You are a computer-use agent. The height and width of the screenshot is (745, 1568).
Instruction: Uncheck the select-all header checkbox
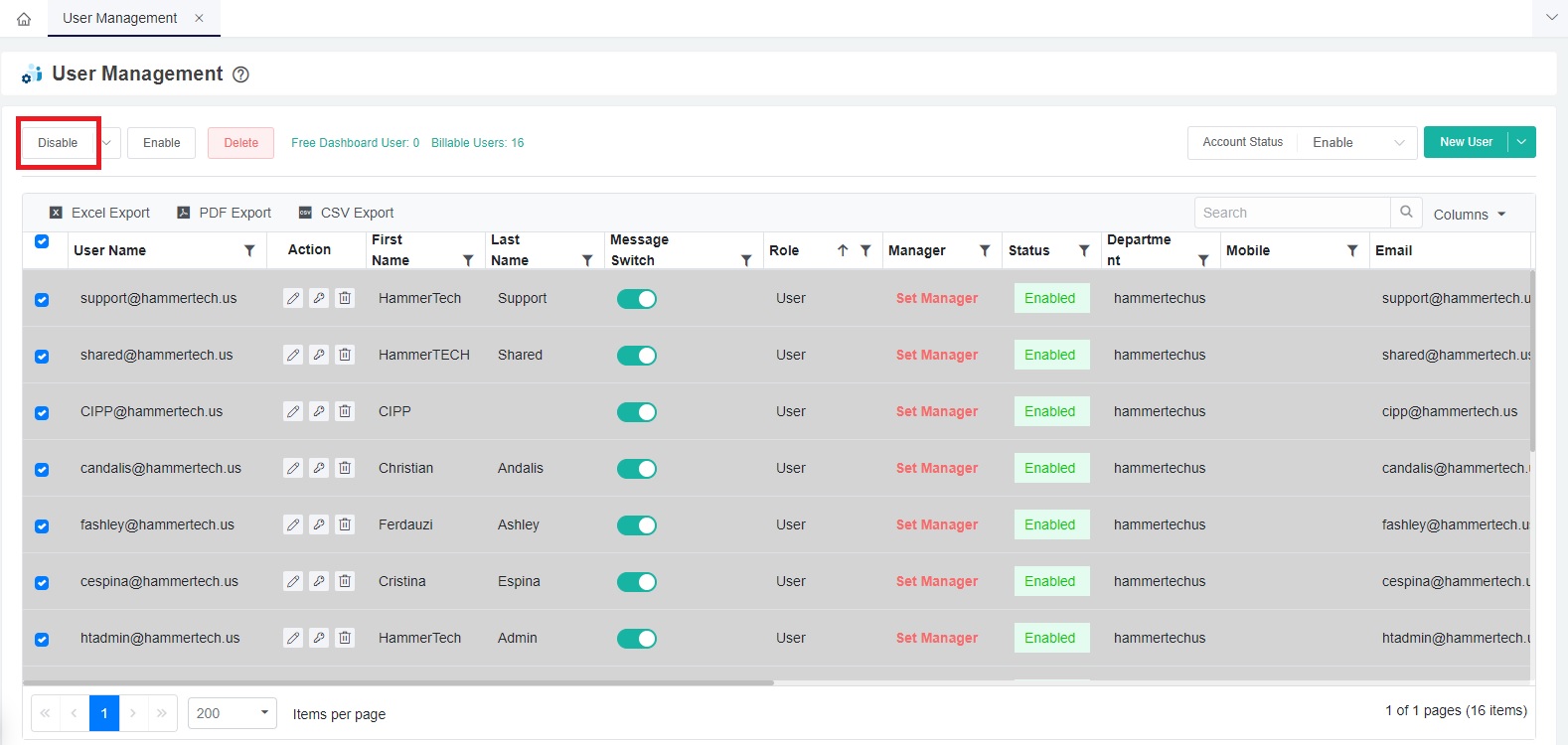(42, 240)
